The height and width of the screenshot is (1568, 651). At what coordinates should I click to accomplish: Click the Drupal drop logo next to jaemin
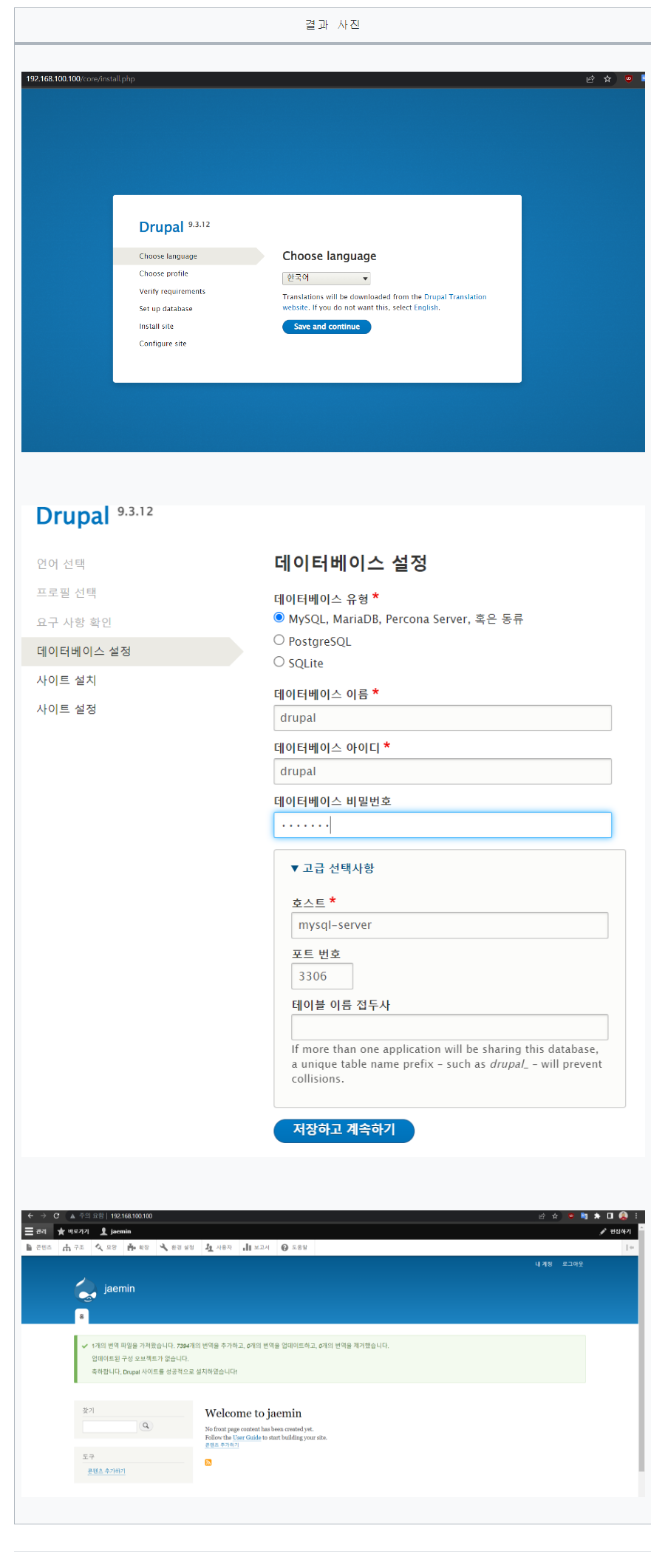(x=86, y=1289)
